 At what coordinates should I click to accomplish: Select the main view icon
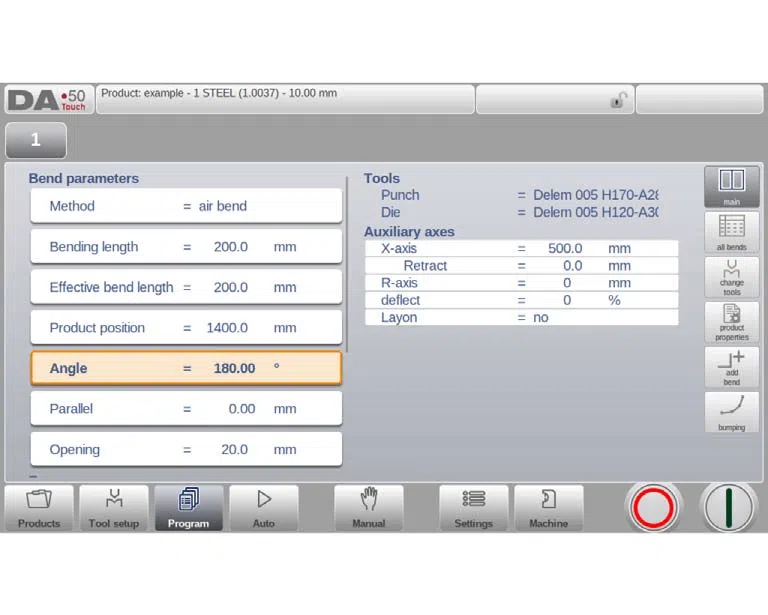click(x=732, y=187)
